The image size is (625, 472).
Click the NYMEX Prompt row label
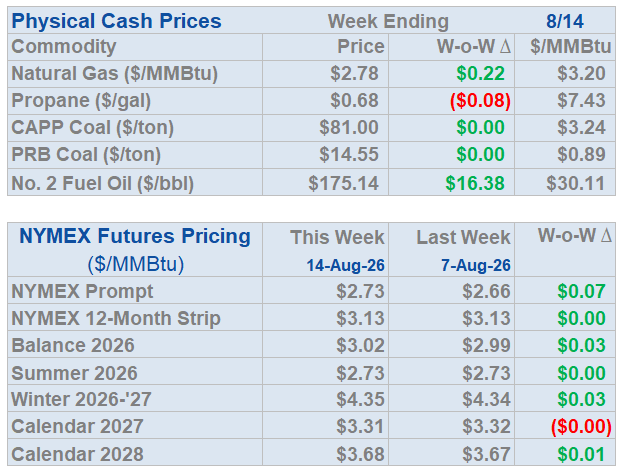click(x=83, y=291)
